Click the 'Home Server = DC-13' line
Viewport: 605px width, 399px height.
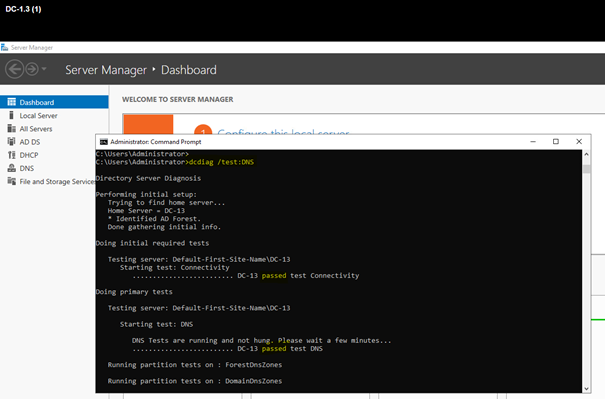pos(146,211)
